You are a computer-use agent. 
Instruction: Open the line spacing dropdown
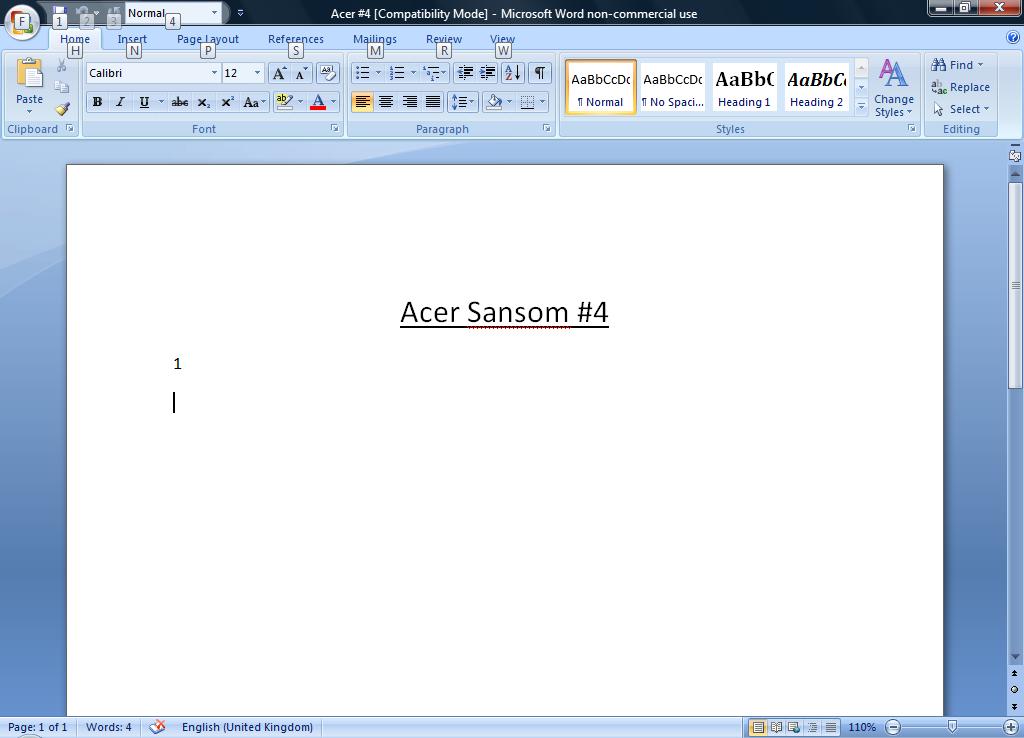click(x=462, y=102)
